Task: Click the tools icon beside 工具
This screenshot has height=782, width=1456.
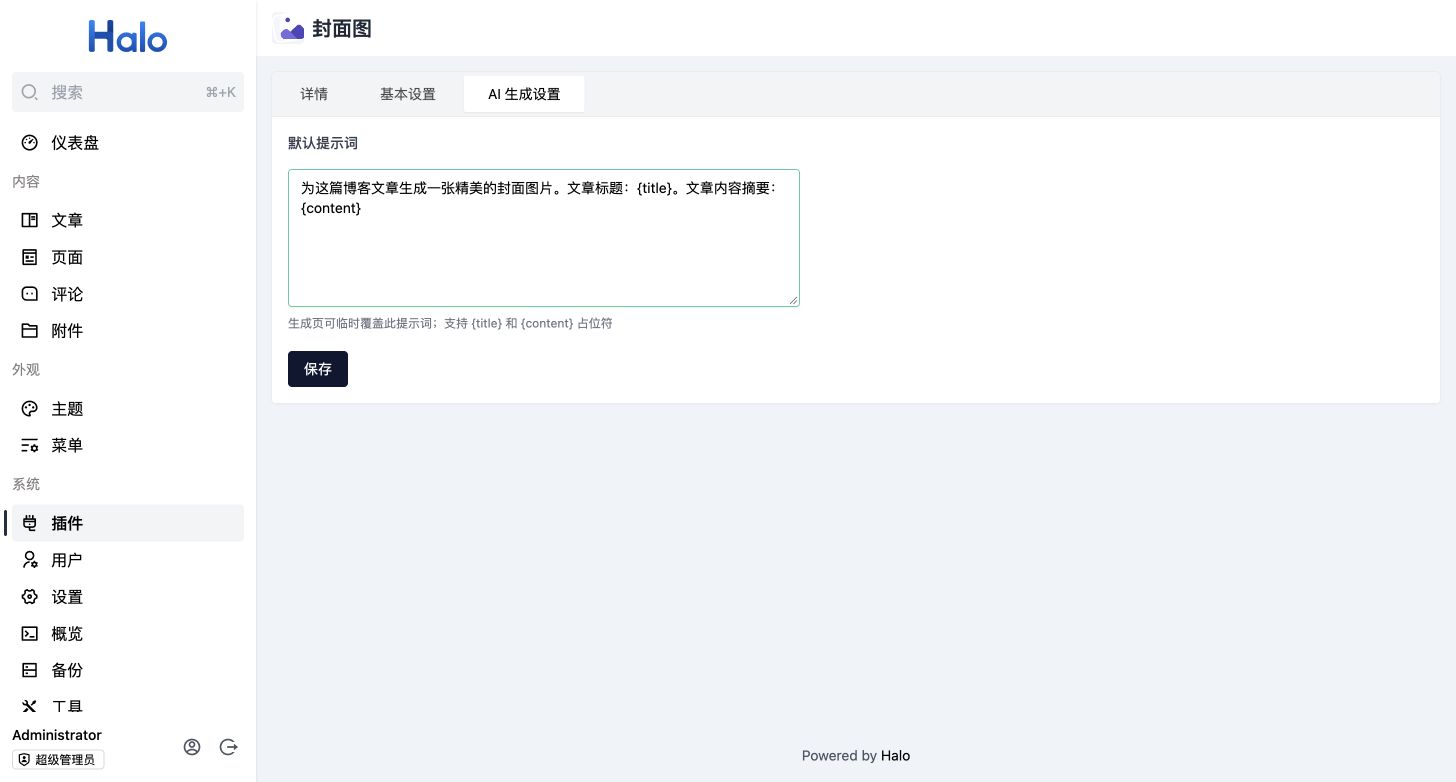Action: coord(30,706)
